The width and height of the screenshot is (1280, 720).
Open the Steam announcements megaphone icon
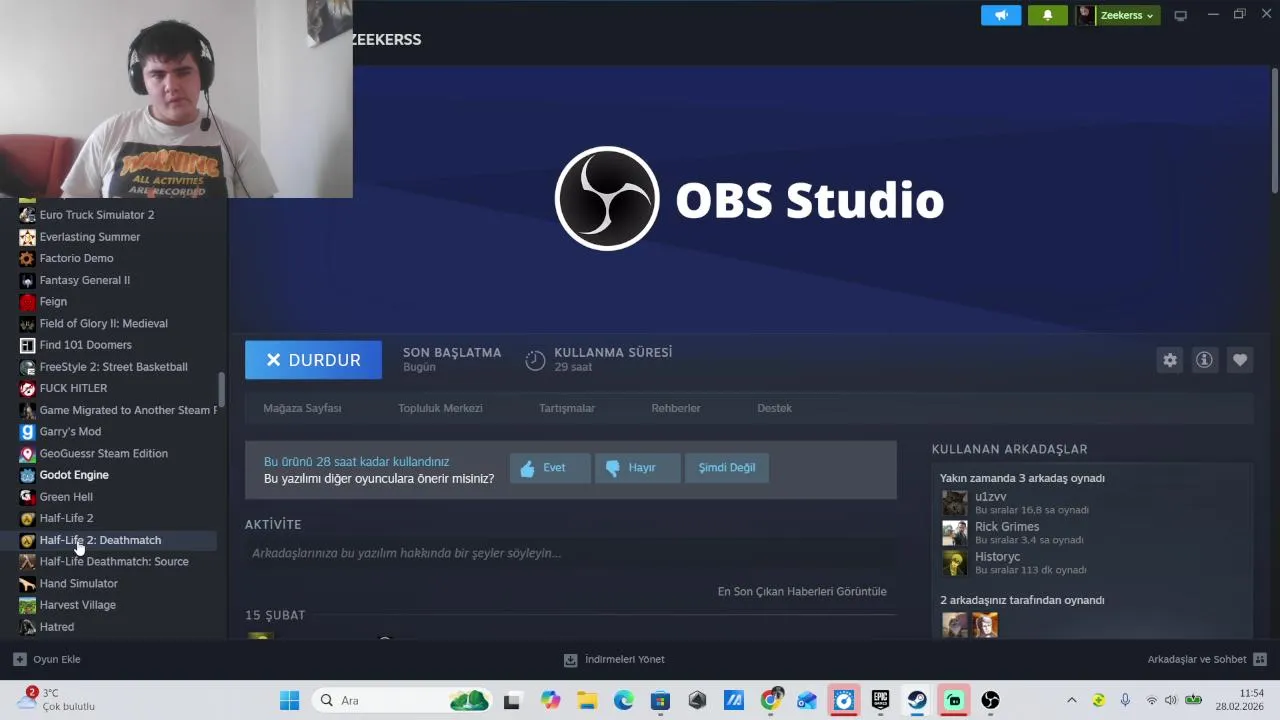point(1001,15)
